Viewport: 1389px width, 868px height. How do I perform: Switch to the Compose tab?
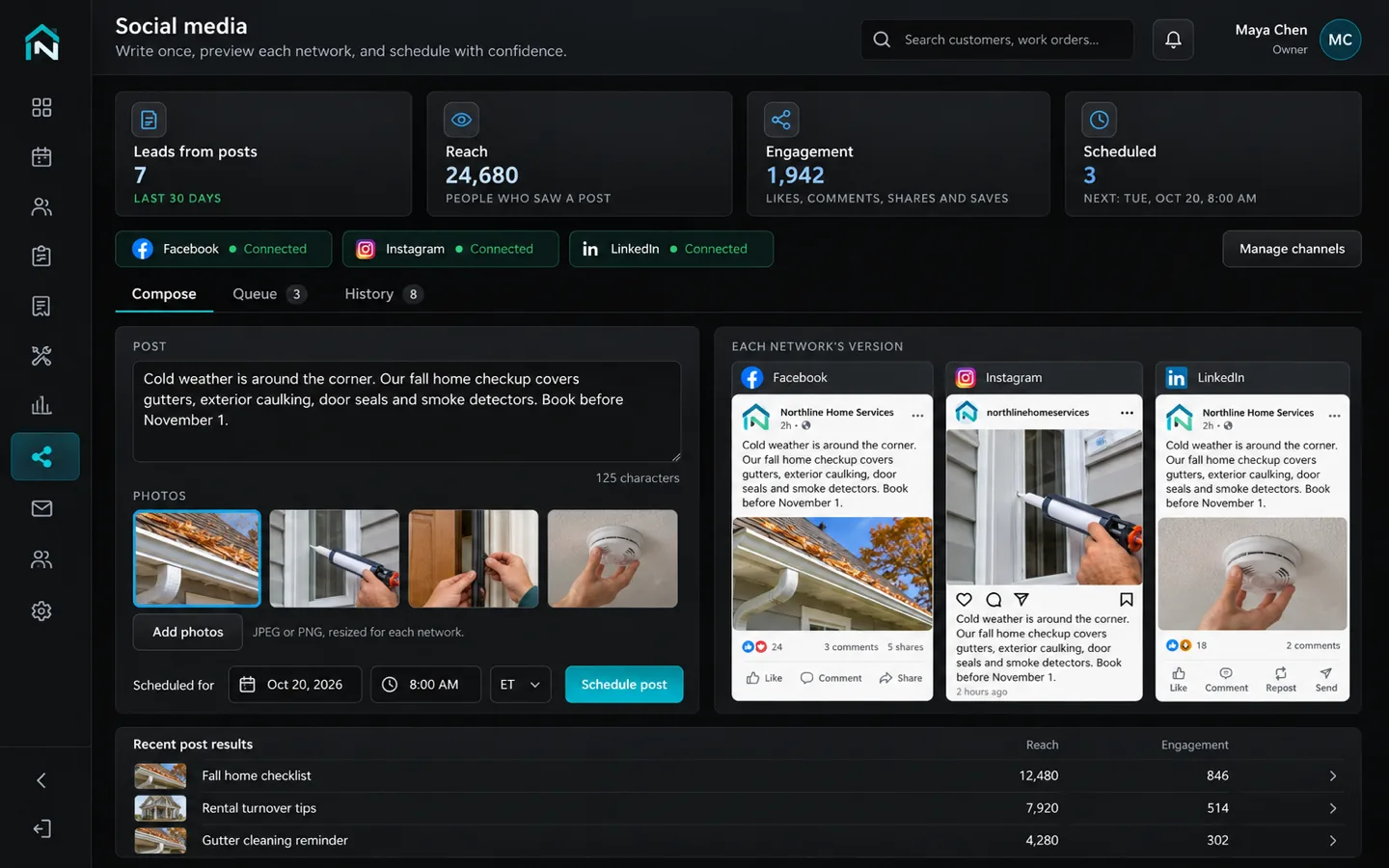(164, 294)
